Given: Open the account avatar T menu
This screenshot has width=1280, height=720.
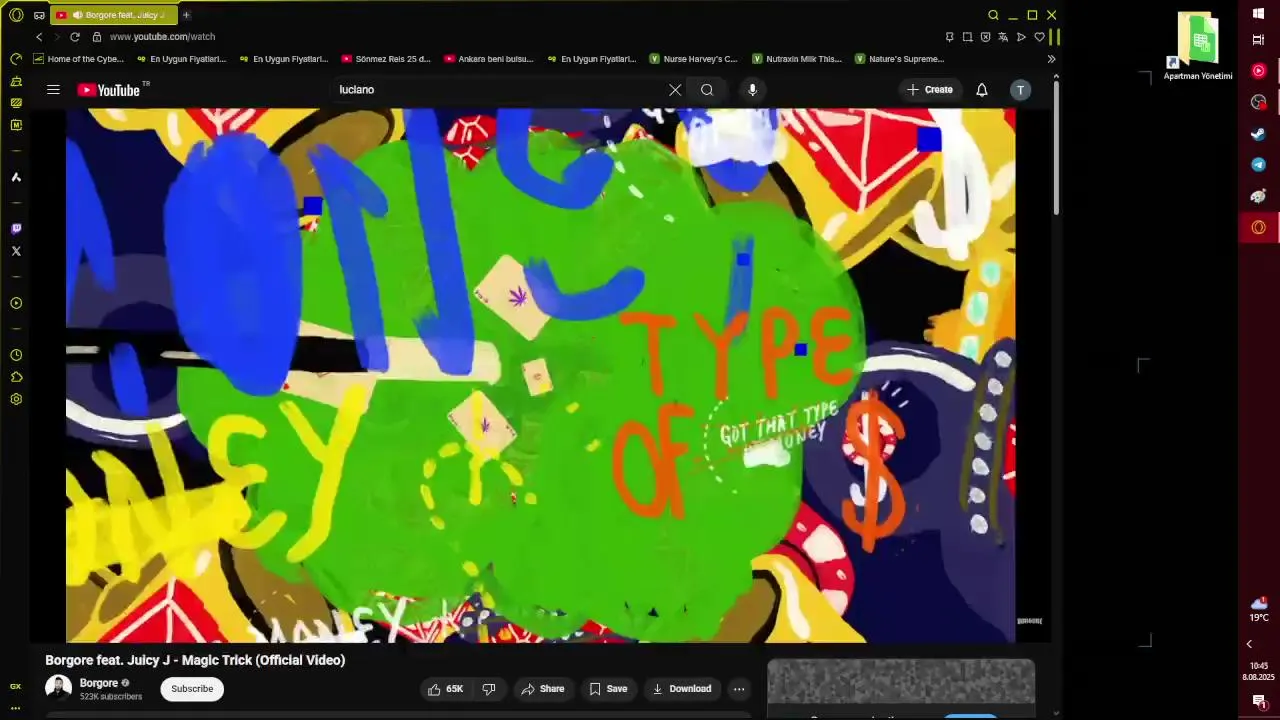Looking at the screenshot, I should (x=1020, y=90).
